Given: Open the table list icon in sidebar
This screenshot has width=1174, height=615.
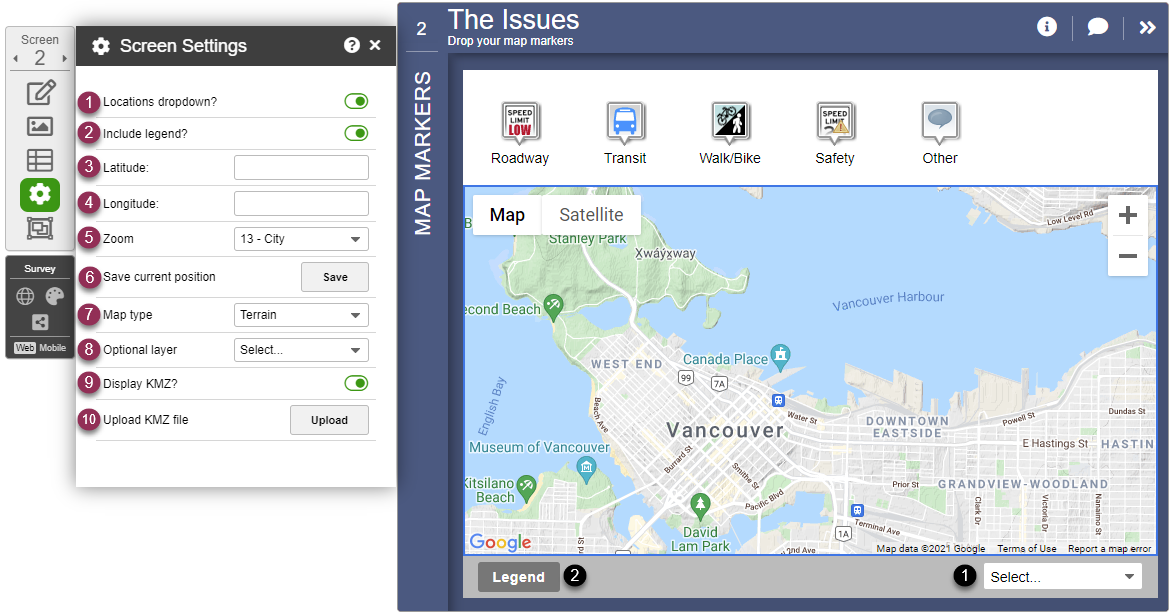Looking at the screenshot, I should point(40,160).
